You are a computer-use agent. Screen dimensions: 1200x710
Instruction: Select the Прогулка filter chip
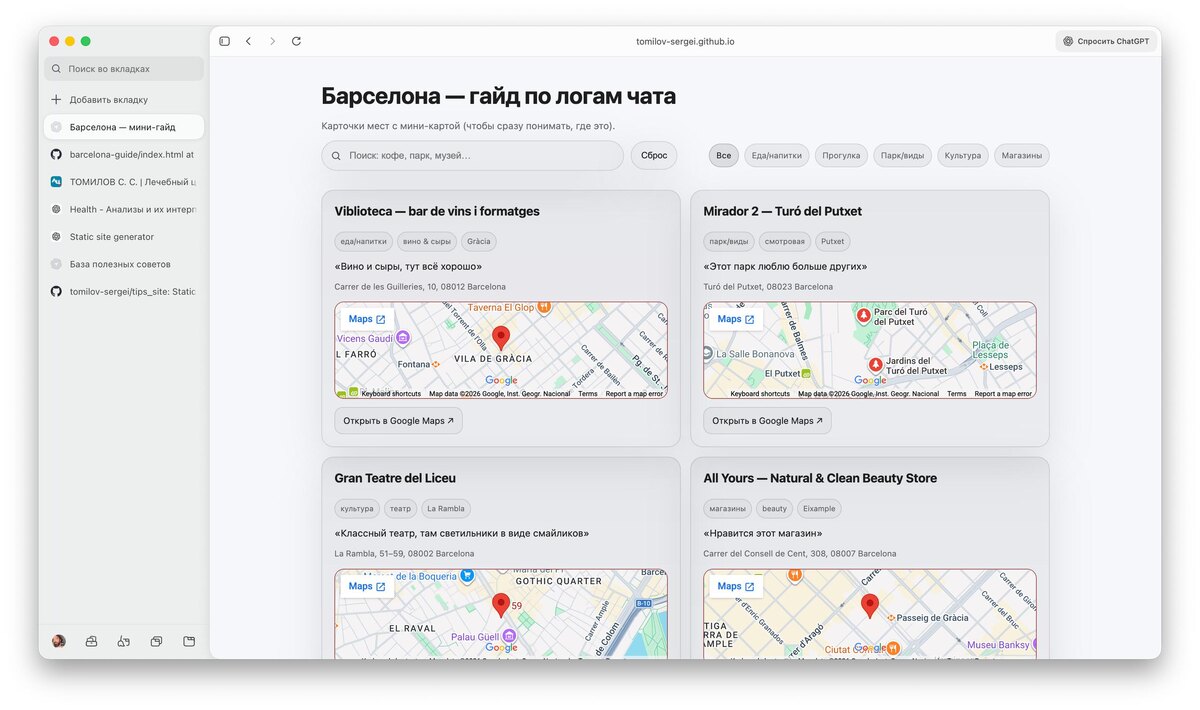841,156
